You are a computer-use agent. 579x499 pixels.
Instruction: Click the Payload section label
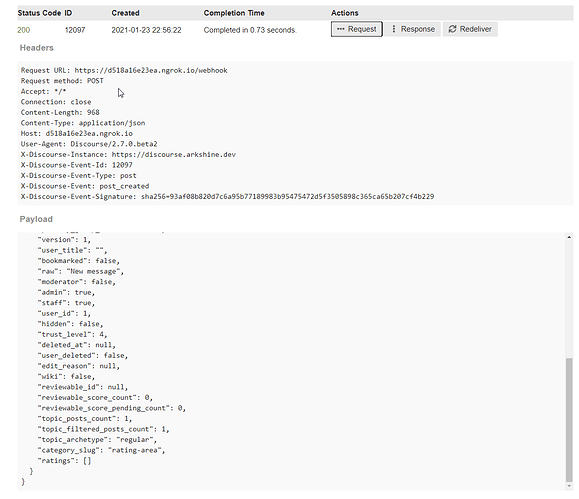tap(36, 219)
